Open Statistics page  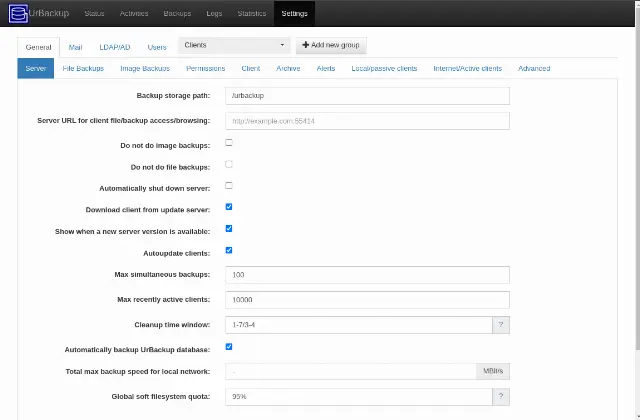click(x=252, y=13)
